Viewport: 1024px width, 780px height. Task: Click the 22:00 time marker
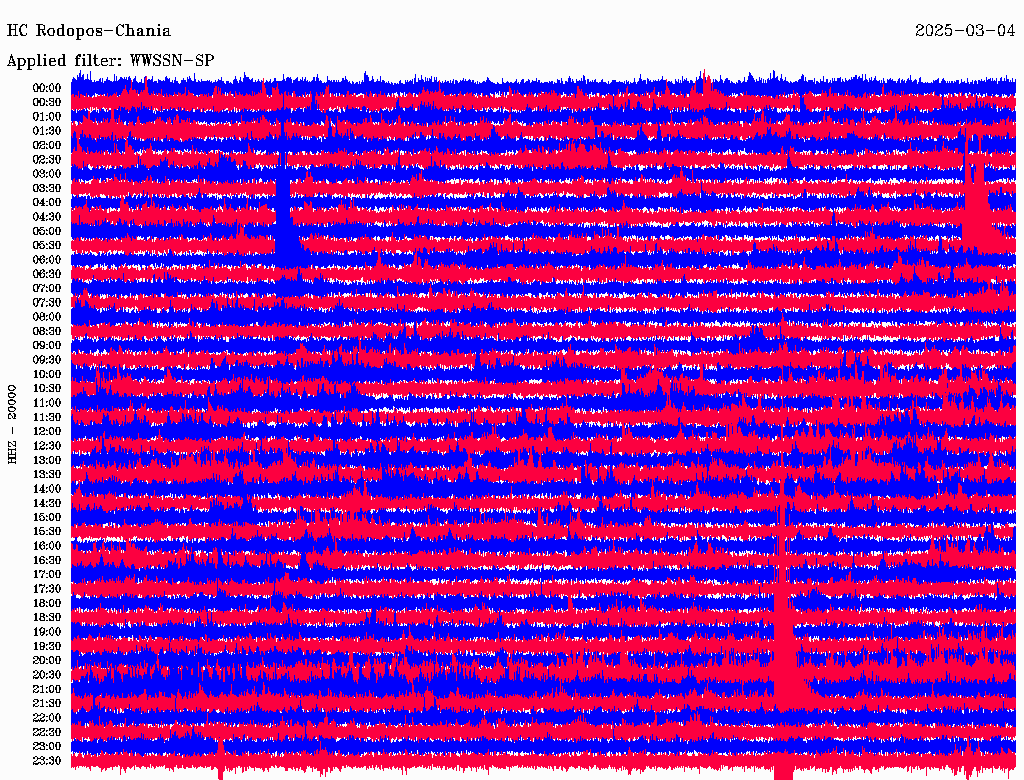(x=46, y=718)
